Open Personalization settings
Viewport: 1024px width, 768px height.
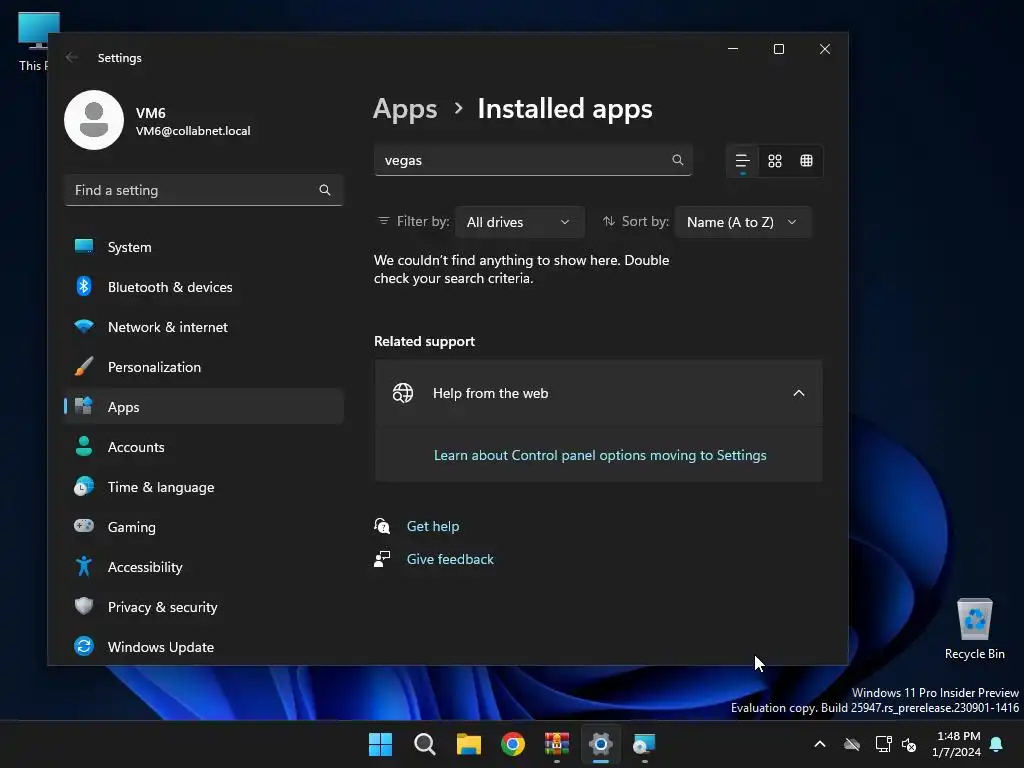point(204,367)
